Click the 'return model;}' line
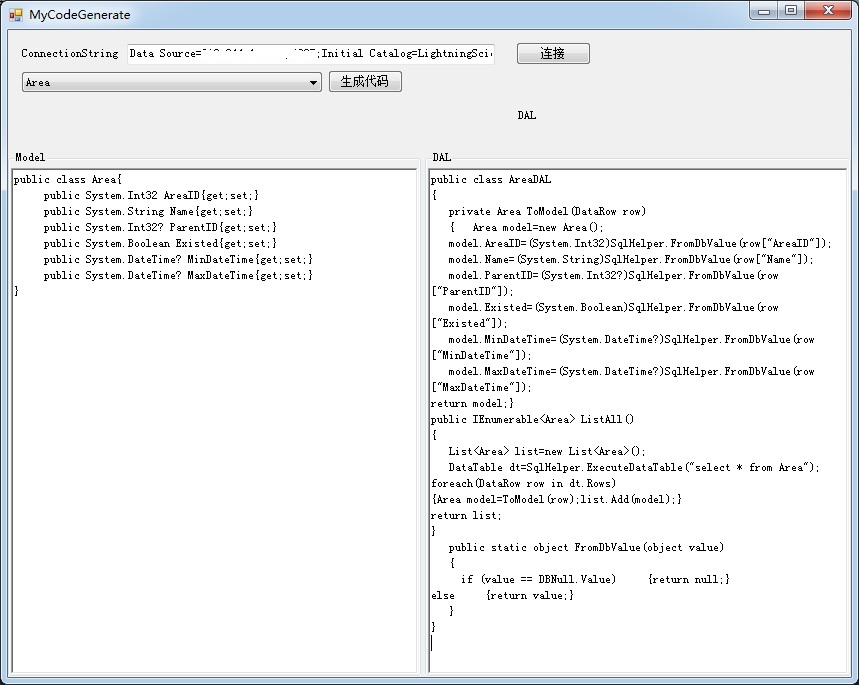The image size is (859, 685). pos(472,403)
